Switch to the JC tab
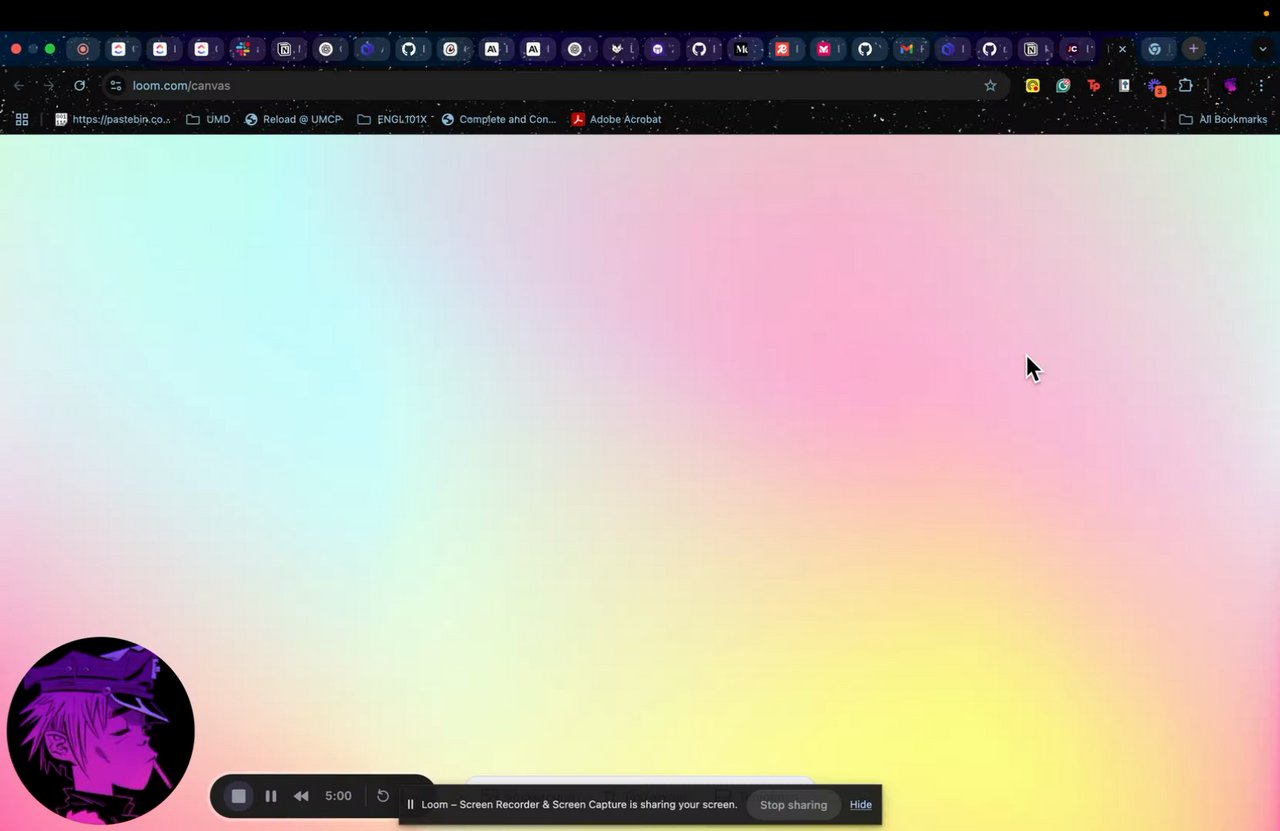Screen dimensions: 1280x831 tap(1076, 49)
